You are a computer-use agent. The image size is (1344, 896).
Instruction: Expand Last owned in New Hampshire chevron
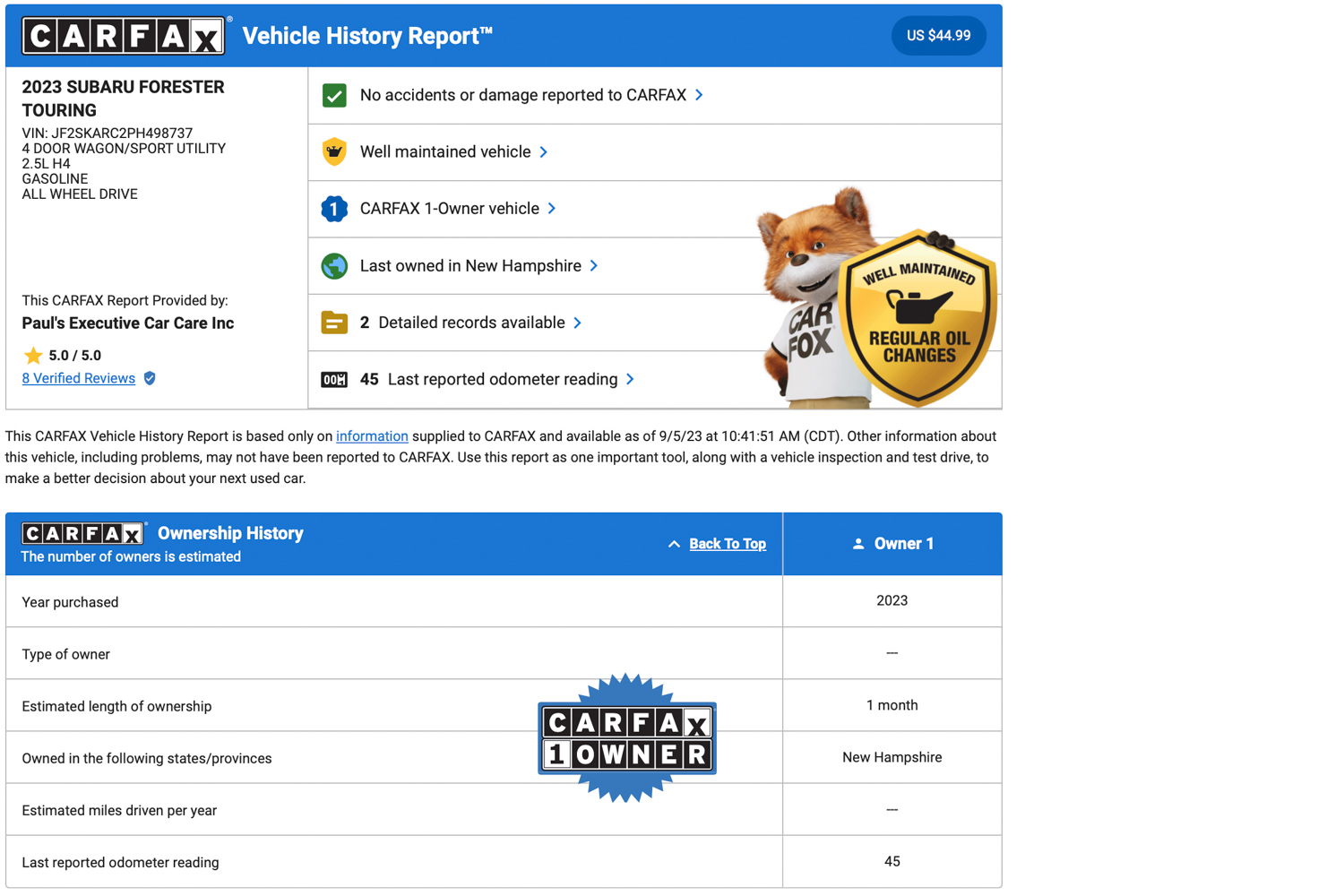(x=594, y=266)
